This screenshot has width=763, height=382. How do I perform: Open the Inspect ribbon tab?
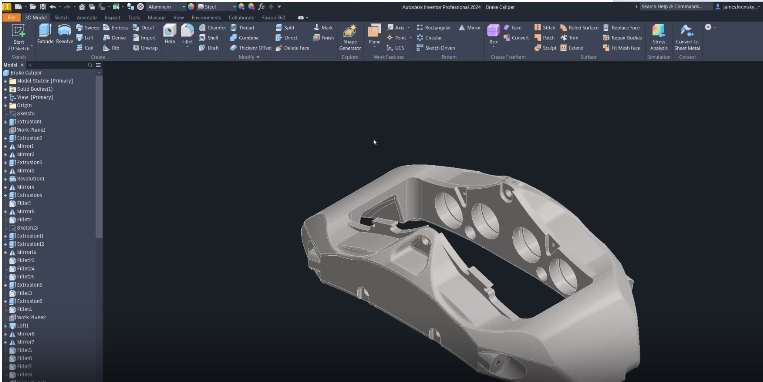tap(112, 18)
